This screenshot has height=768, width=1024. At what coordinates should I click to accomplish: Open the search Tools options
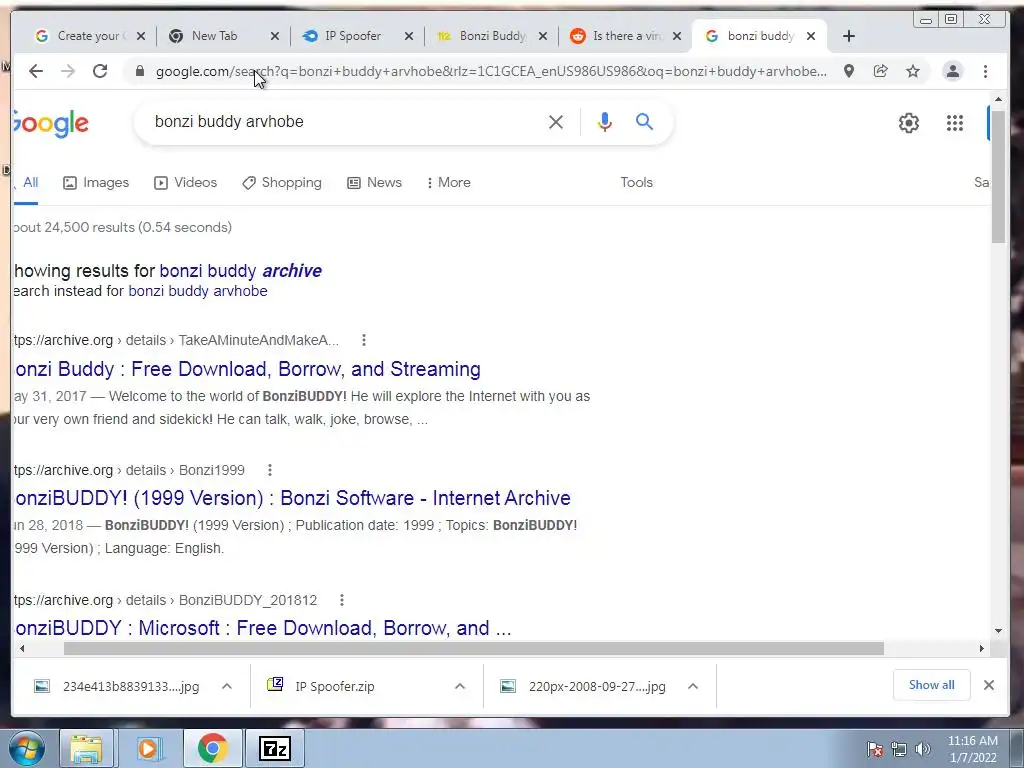[636, 182]
